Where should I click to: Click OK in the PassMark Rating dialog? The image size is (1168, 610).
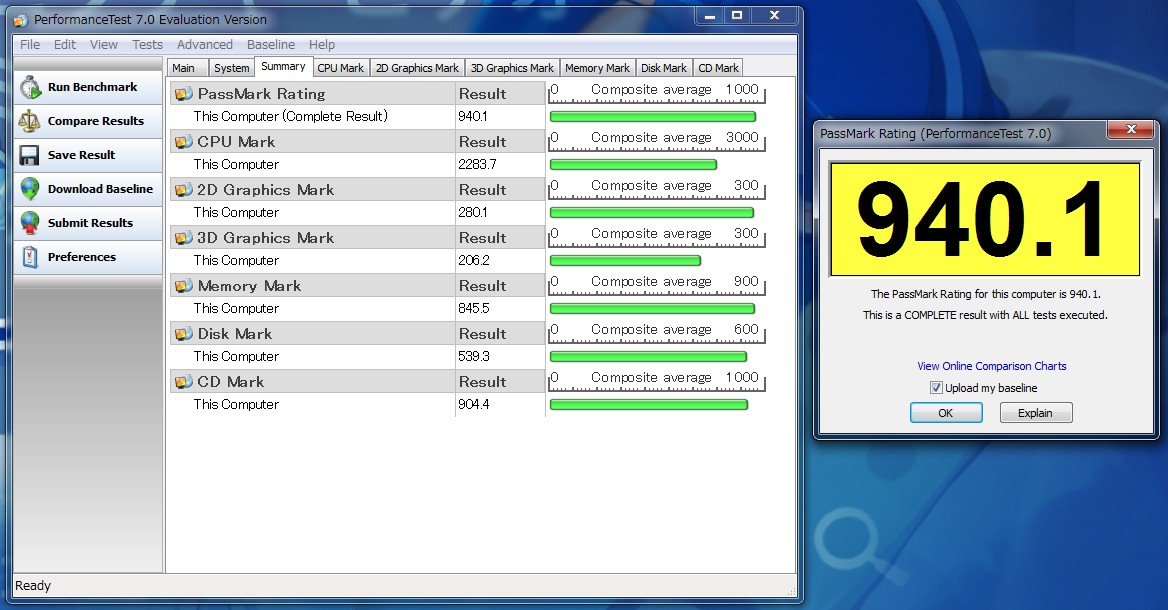946,413
